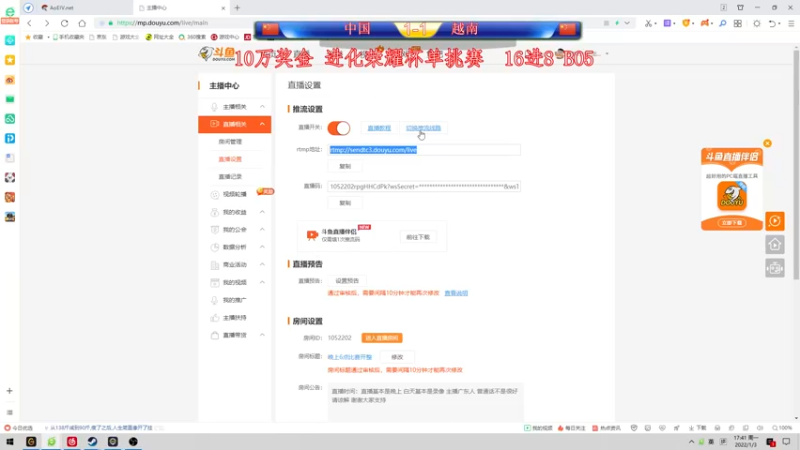800x450 pixels.
Task: Switch to the AoEIV.net tab
Action: (x=61, y=8)
